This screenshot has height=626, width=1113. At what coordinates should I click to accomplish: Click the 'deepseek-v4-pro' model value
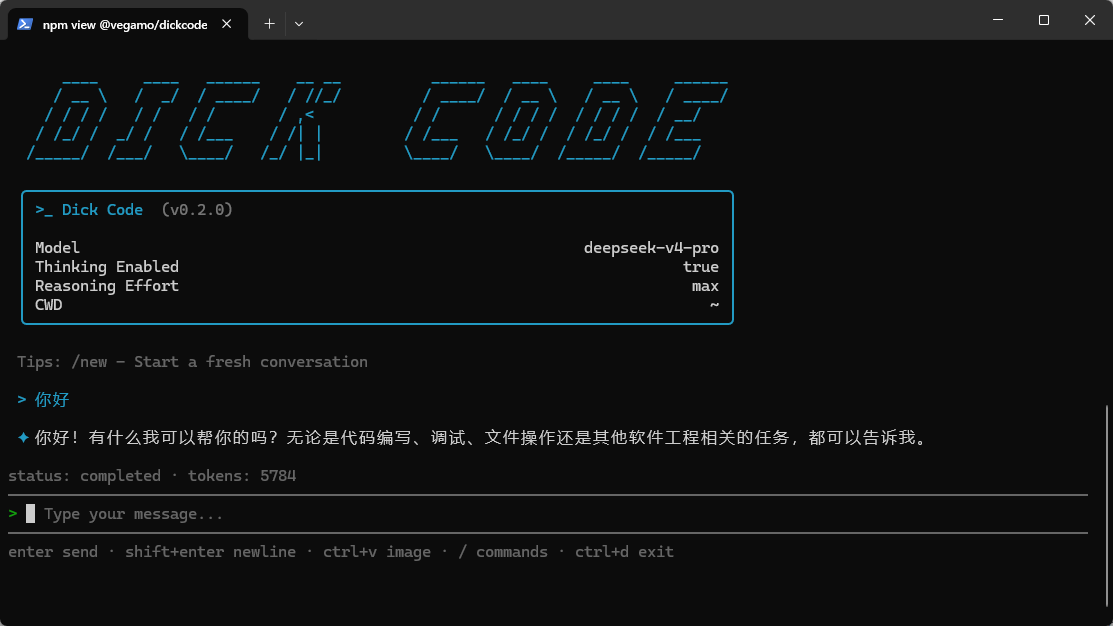click(651, 248)
